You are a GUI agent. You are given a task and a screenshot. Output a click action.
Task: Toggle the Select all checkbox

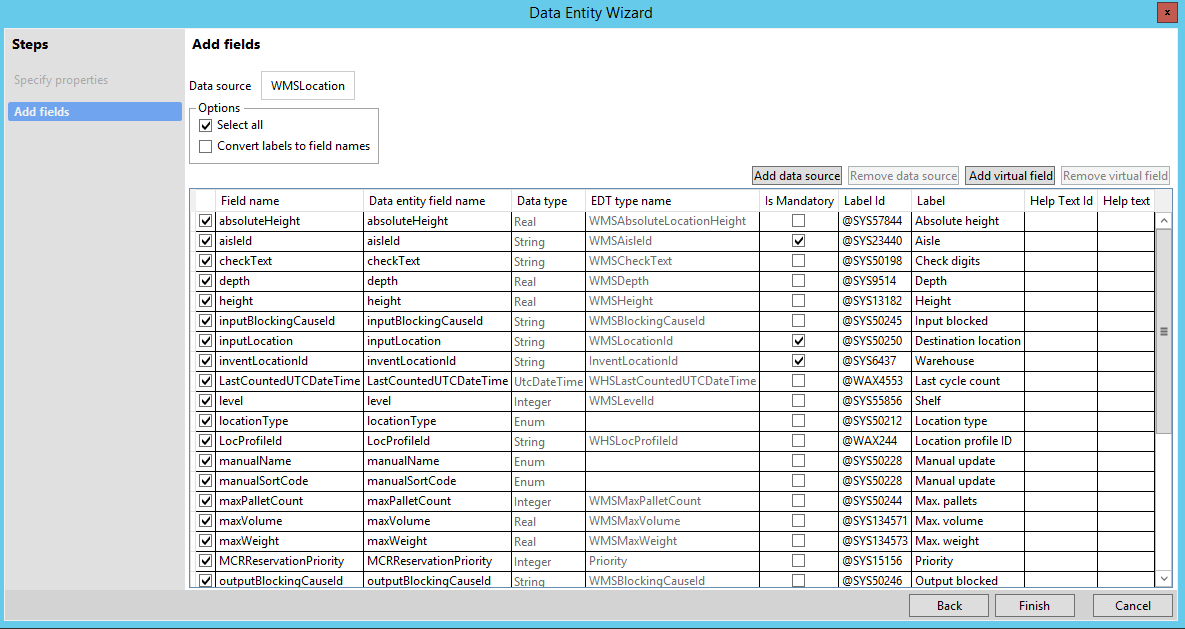tap(206, 125)
